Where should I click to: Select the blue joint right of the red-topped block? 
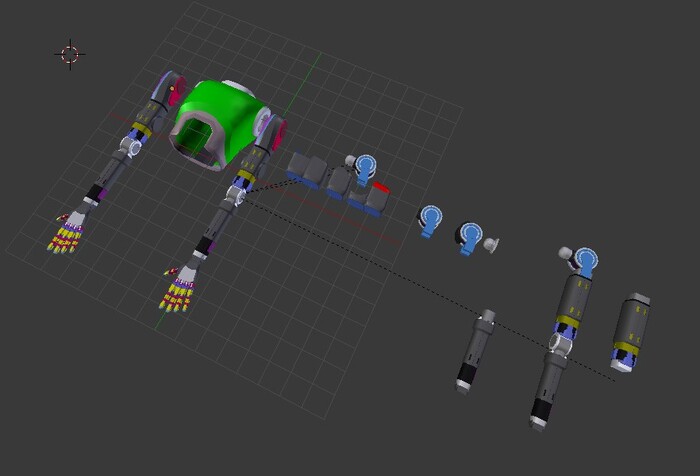tap(431, 219)
